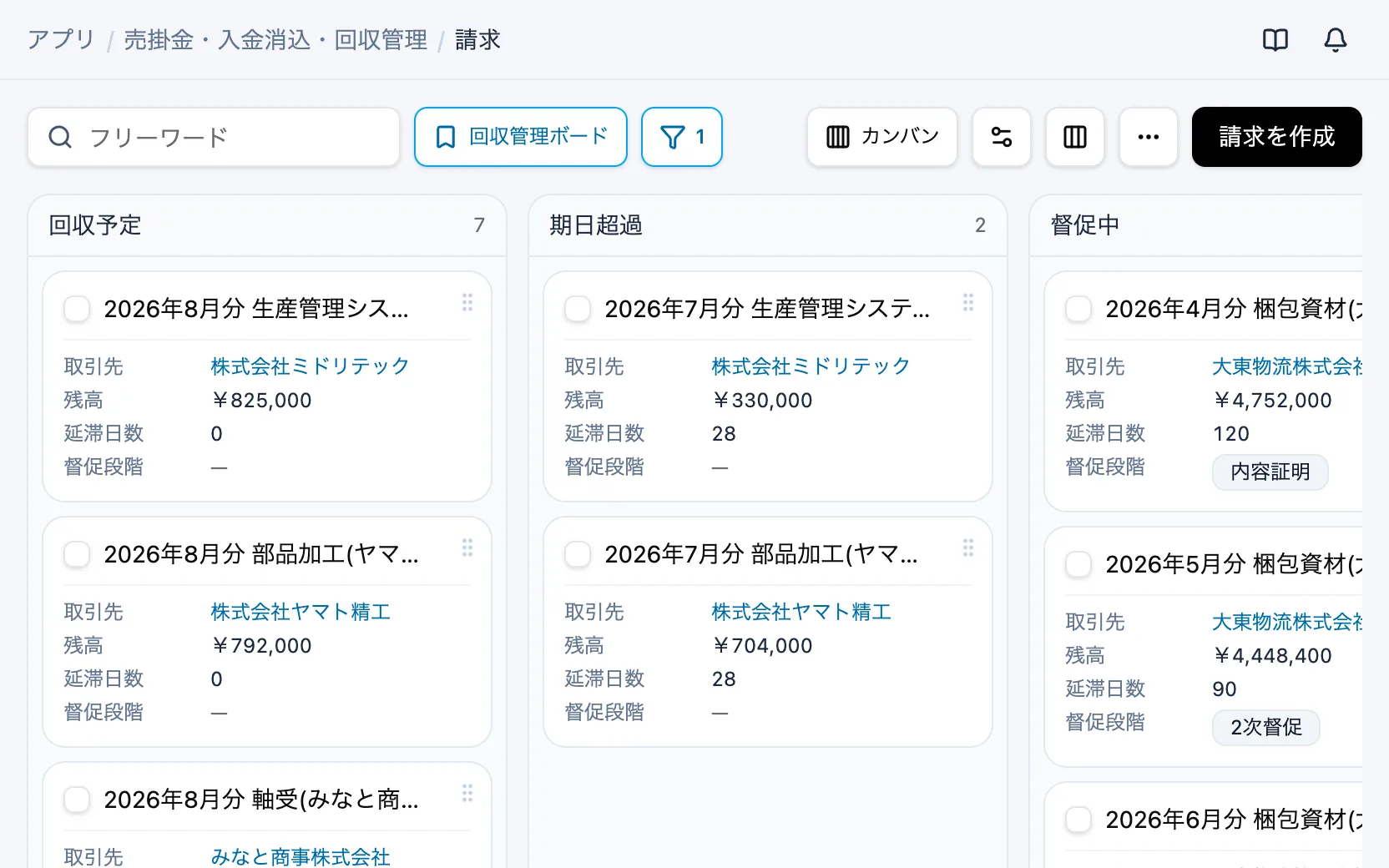Viewport: 1389px width, 868px height.
Task: Open the 回収管理ボード saved view
Action: tap(521, 137)
